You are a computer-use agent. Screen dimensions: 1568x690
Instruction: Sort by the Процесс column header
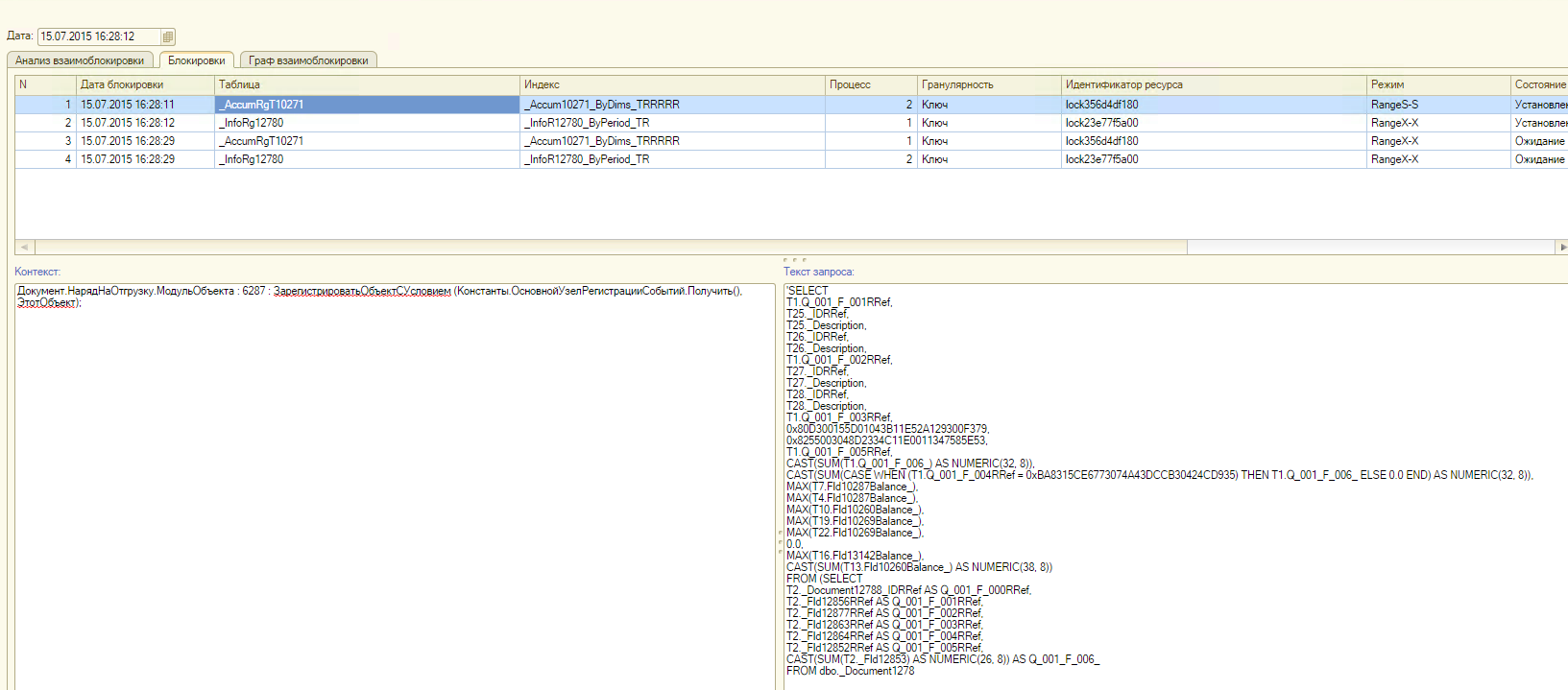pos(871,84)
